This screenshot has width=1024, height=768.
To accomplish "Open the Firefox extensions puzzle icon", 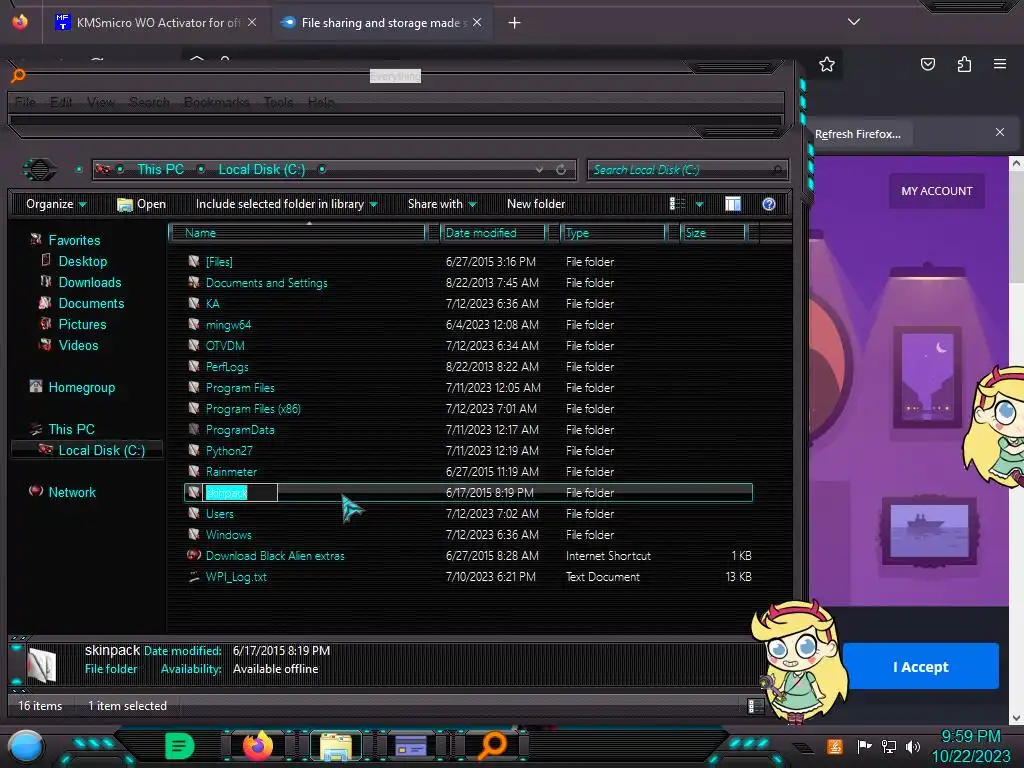I will [964, 64].
